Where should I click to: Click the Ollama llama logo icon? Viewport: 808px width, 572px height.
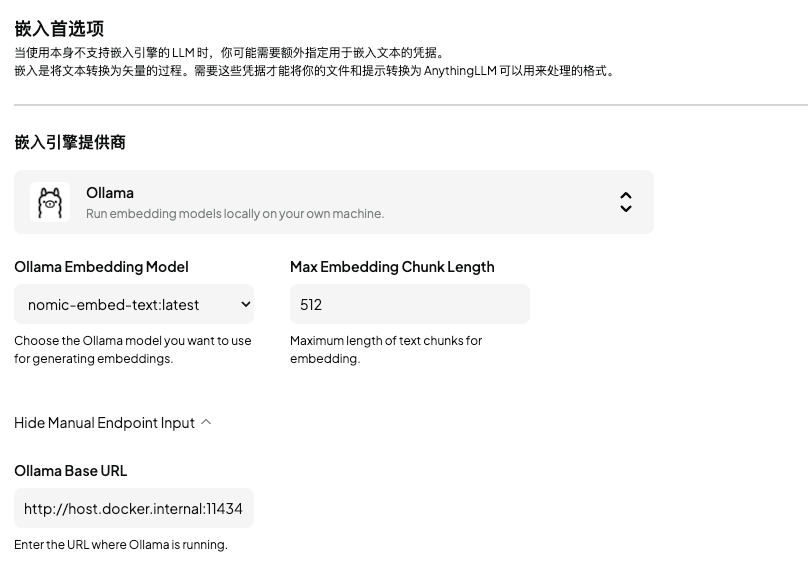click(50, 202)
